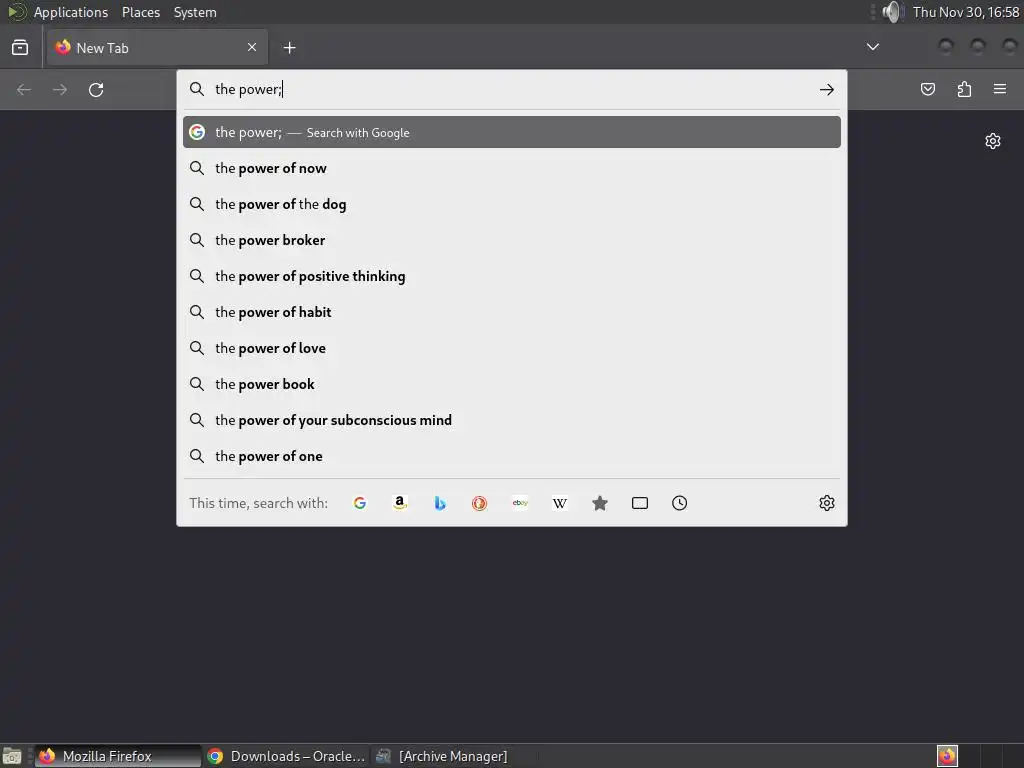Search open tabs using the tabs icon
Viewport: 1024px width, 768px height.
pyautogui.click(x=640, y=503)
